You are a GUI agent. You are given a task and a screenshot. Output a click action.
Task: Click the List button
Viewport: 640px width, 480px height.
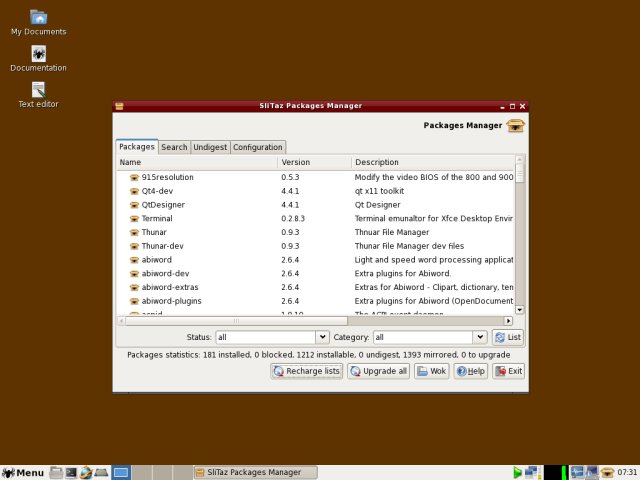point(508,337)
